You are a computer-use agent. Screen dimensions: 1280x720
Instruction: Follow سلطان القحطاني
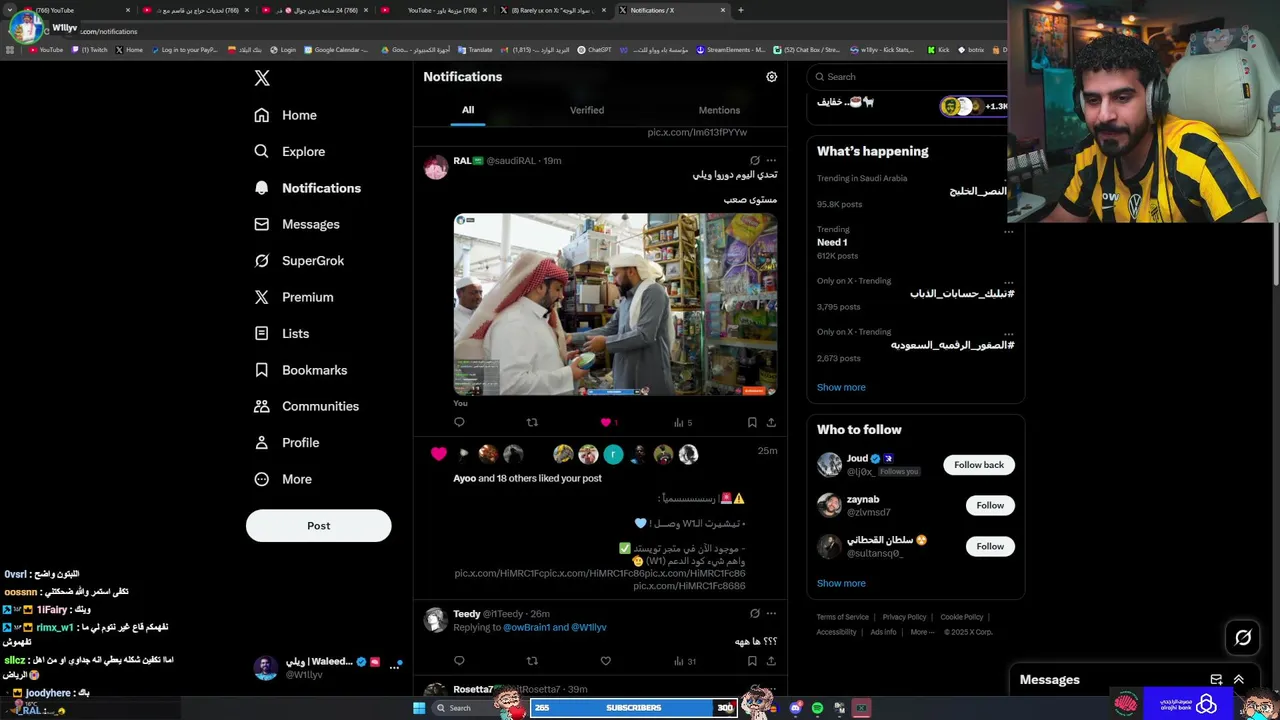(x=990, y=546)
